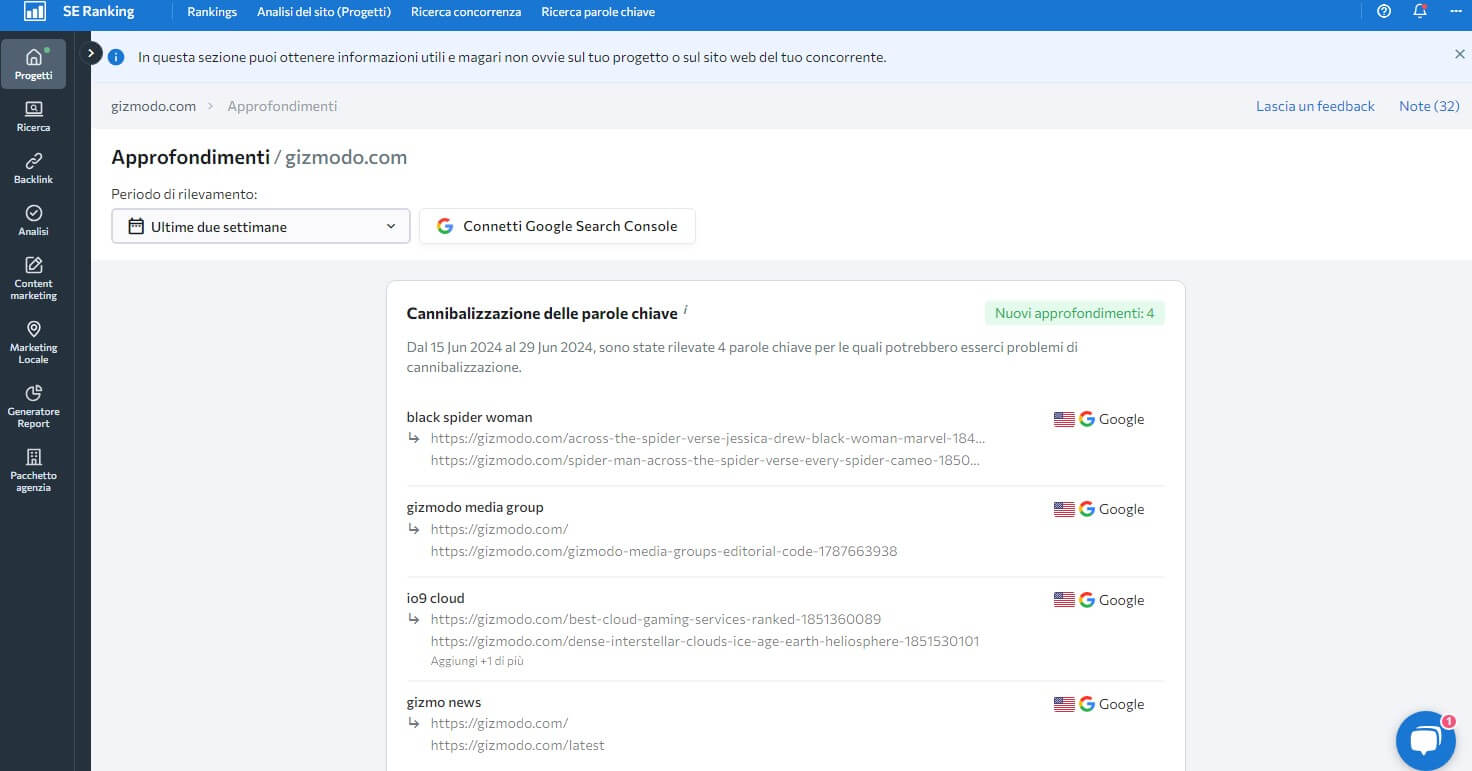Click Connetti Google Search Console button

(x=557, y=226)
